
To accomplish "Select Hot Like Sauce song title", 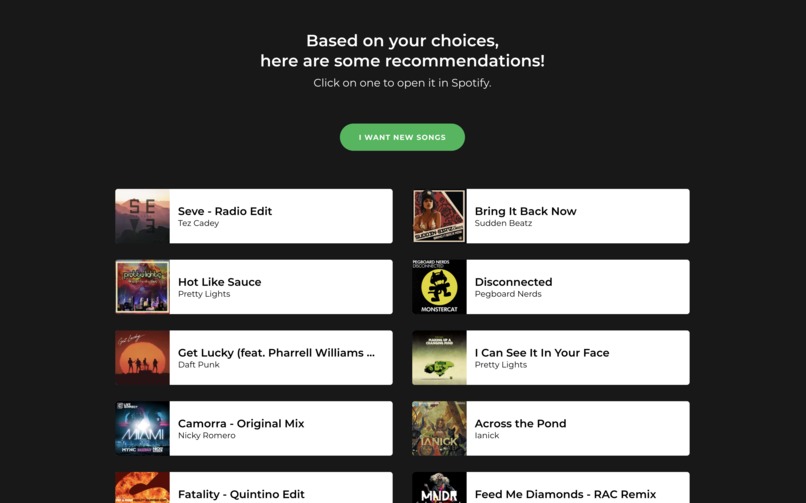I will coord(219,282).
